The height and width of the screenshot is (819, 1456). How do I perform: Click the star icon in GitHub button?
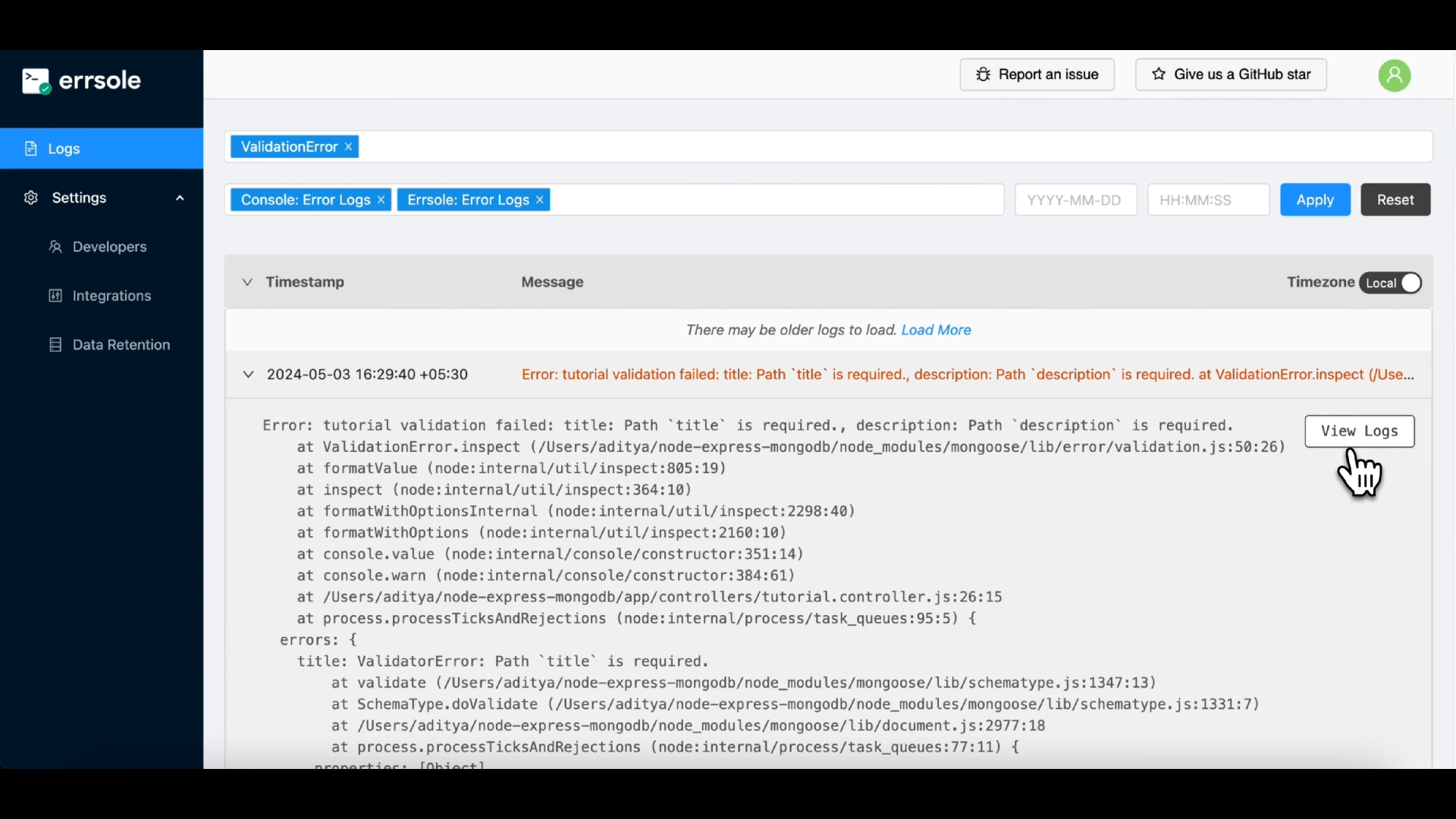pyautogui.click(x=1159, y=74)
